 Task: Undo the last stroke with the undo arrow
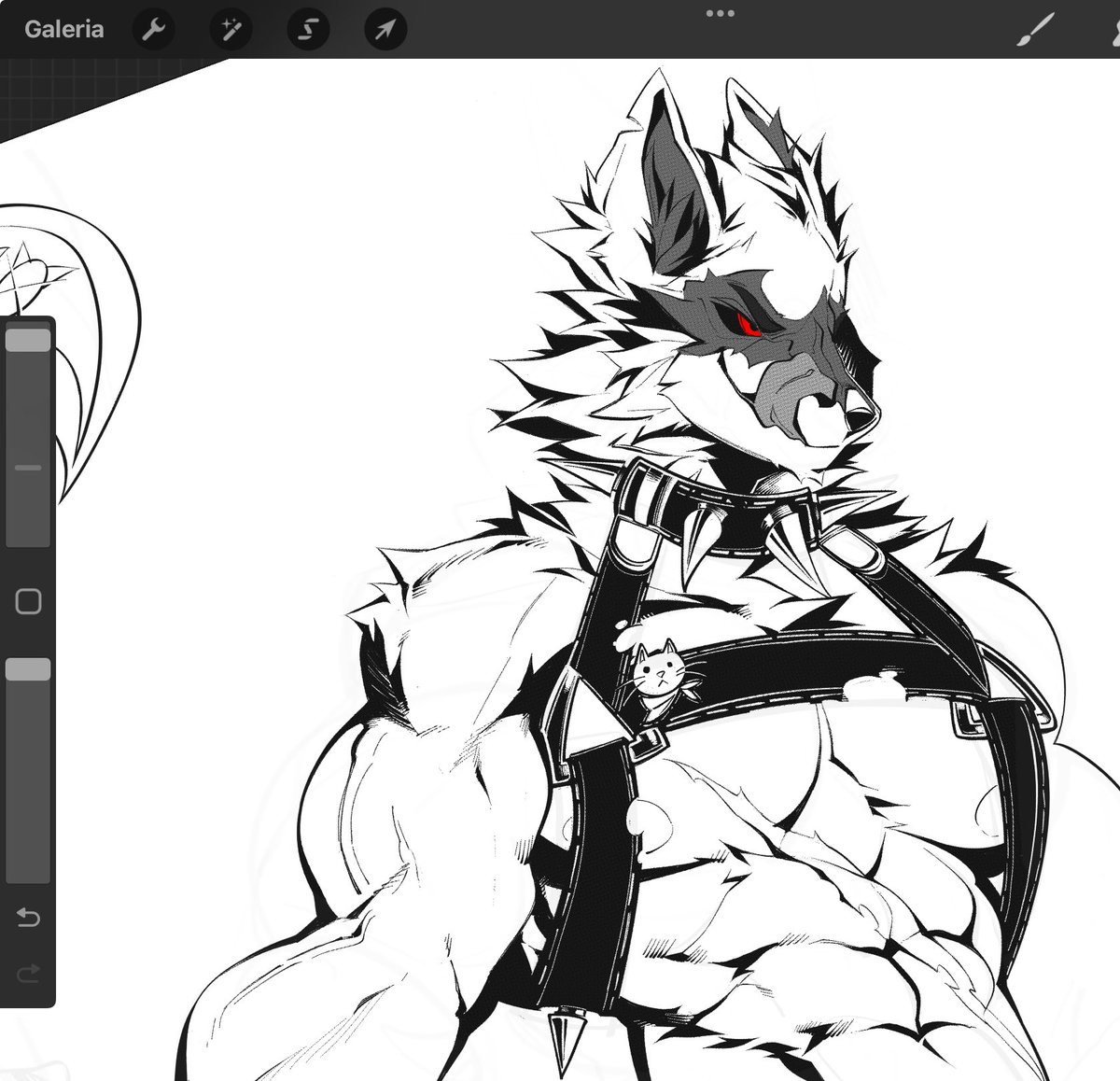pyautogui.click(x=28, y=919)
